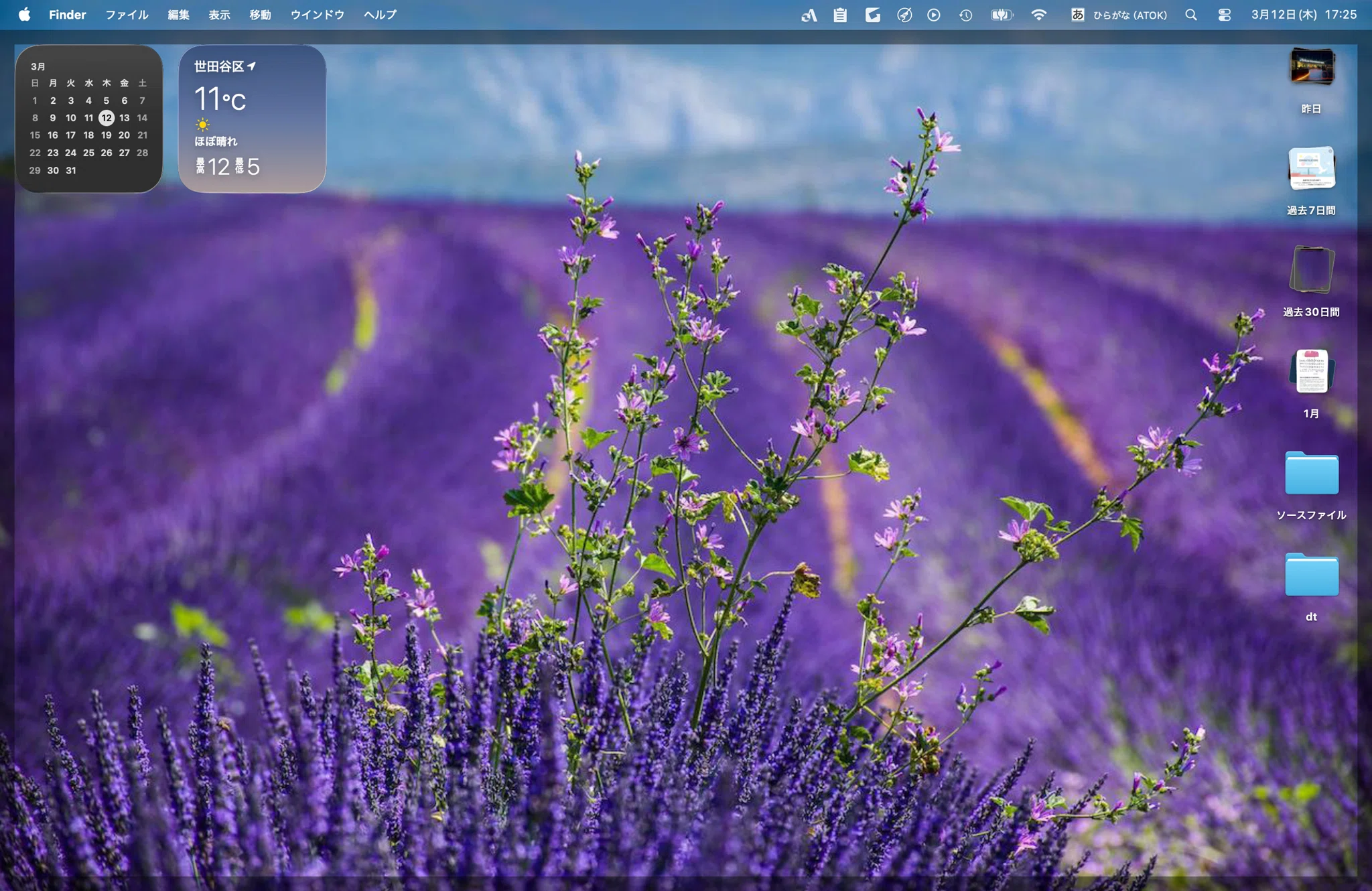This screenshot has height=891, width=1372.
Task: Click the font sync 'A' menu bar icon
Action: click(809, 15)
